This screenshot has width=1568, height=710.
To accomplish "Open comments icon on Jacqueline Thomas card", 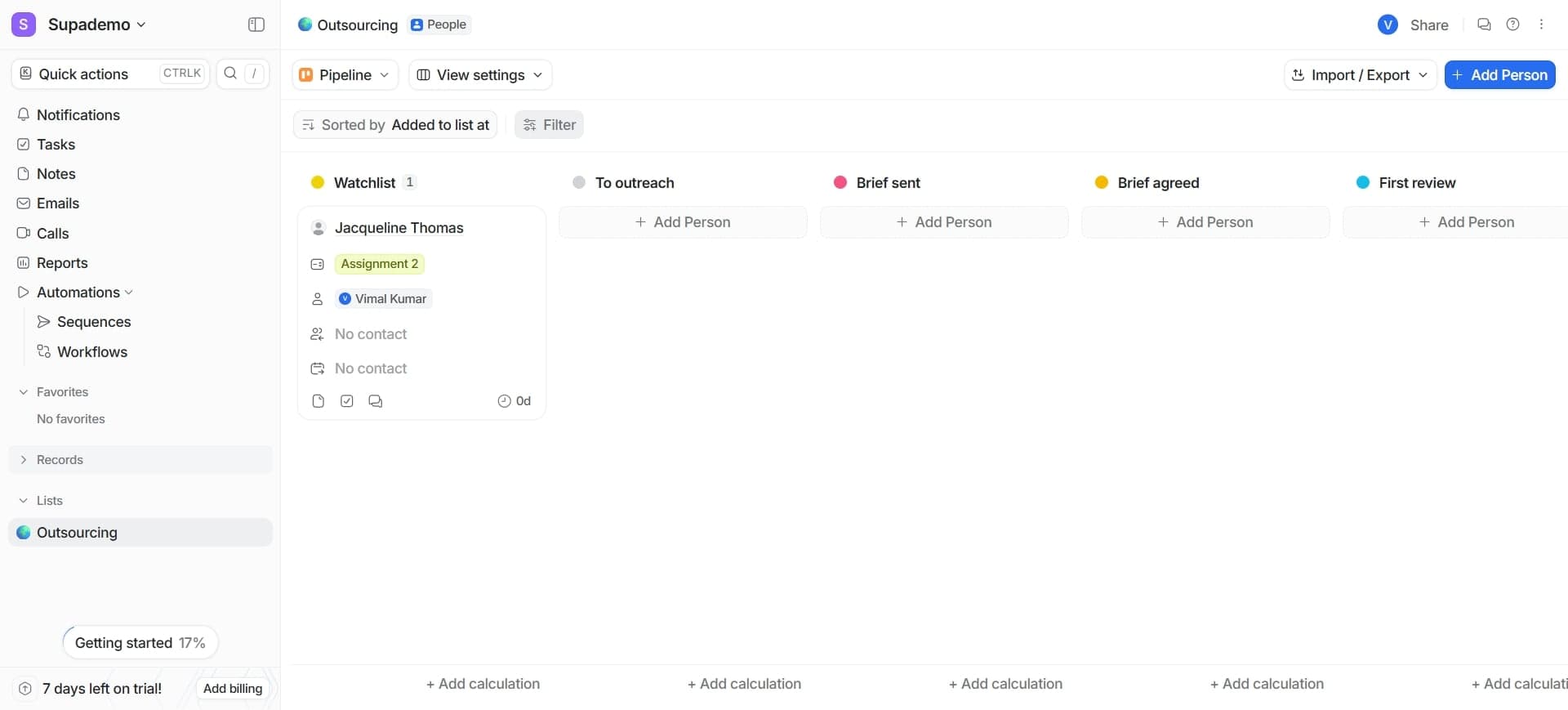I will 376,401.
